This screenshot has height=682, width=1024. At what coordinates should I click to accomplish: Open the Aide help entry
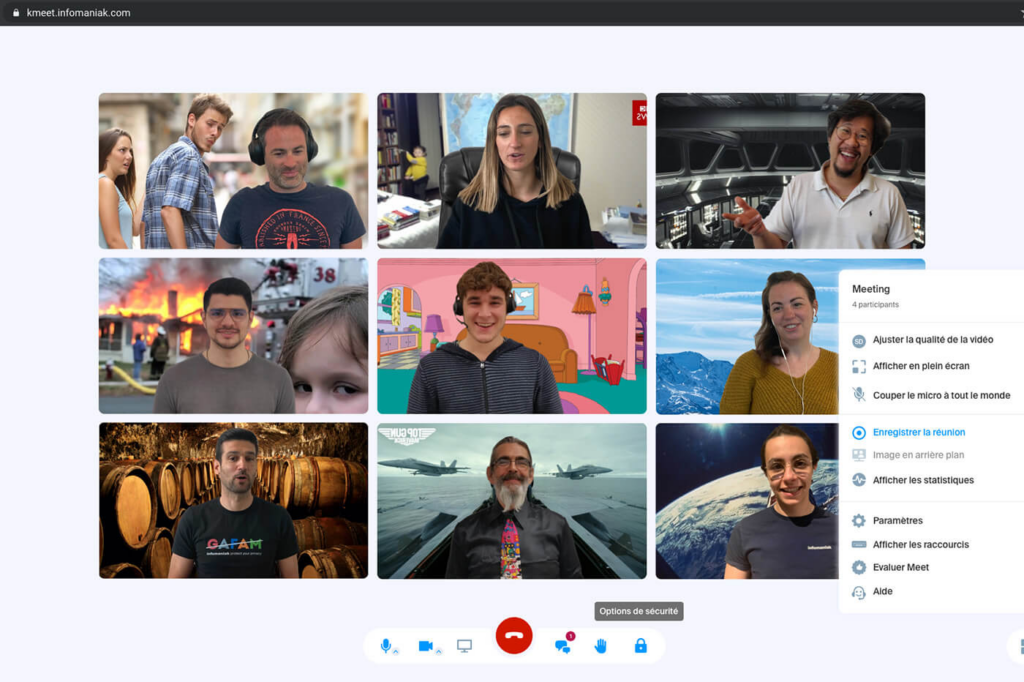(x=882, y=592)
